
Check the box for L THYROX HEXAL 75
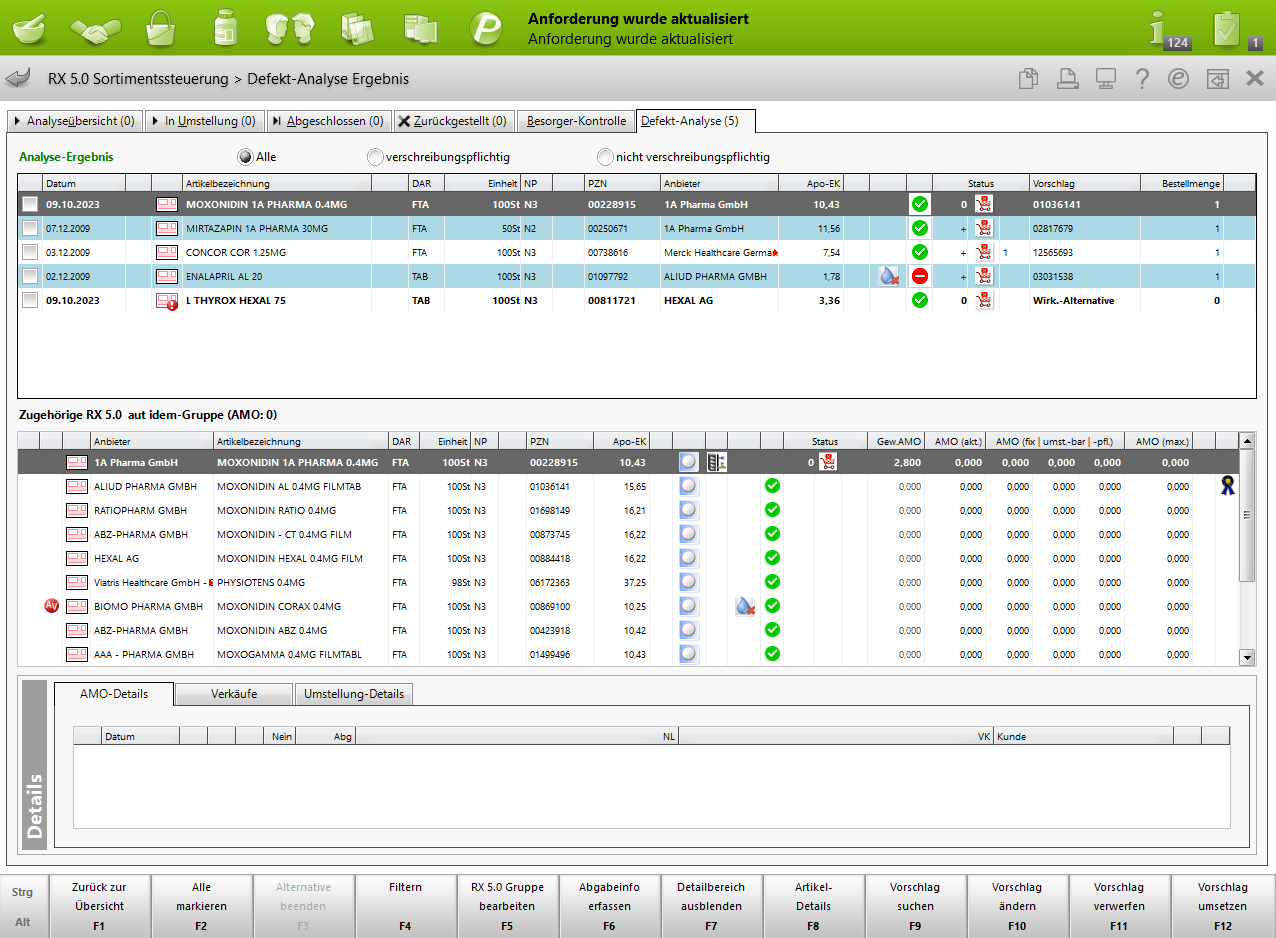(x=30, y=300)
